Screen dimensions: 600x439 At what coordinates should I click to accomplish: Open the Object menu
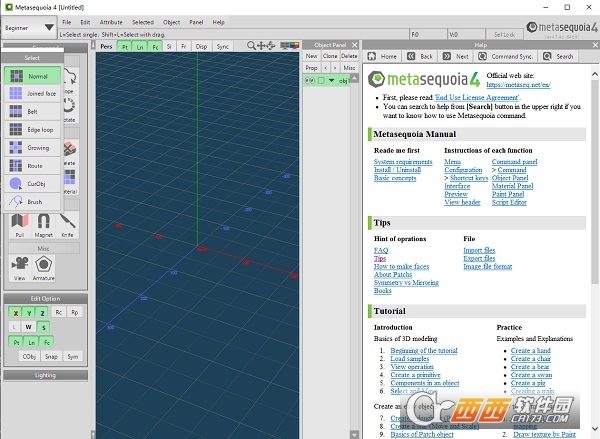tap(171, 22)
